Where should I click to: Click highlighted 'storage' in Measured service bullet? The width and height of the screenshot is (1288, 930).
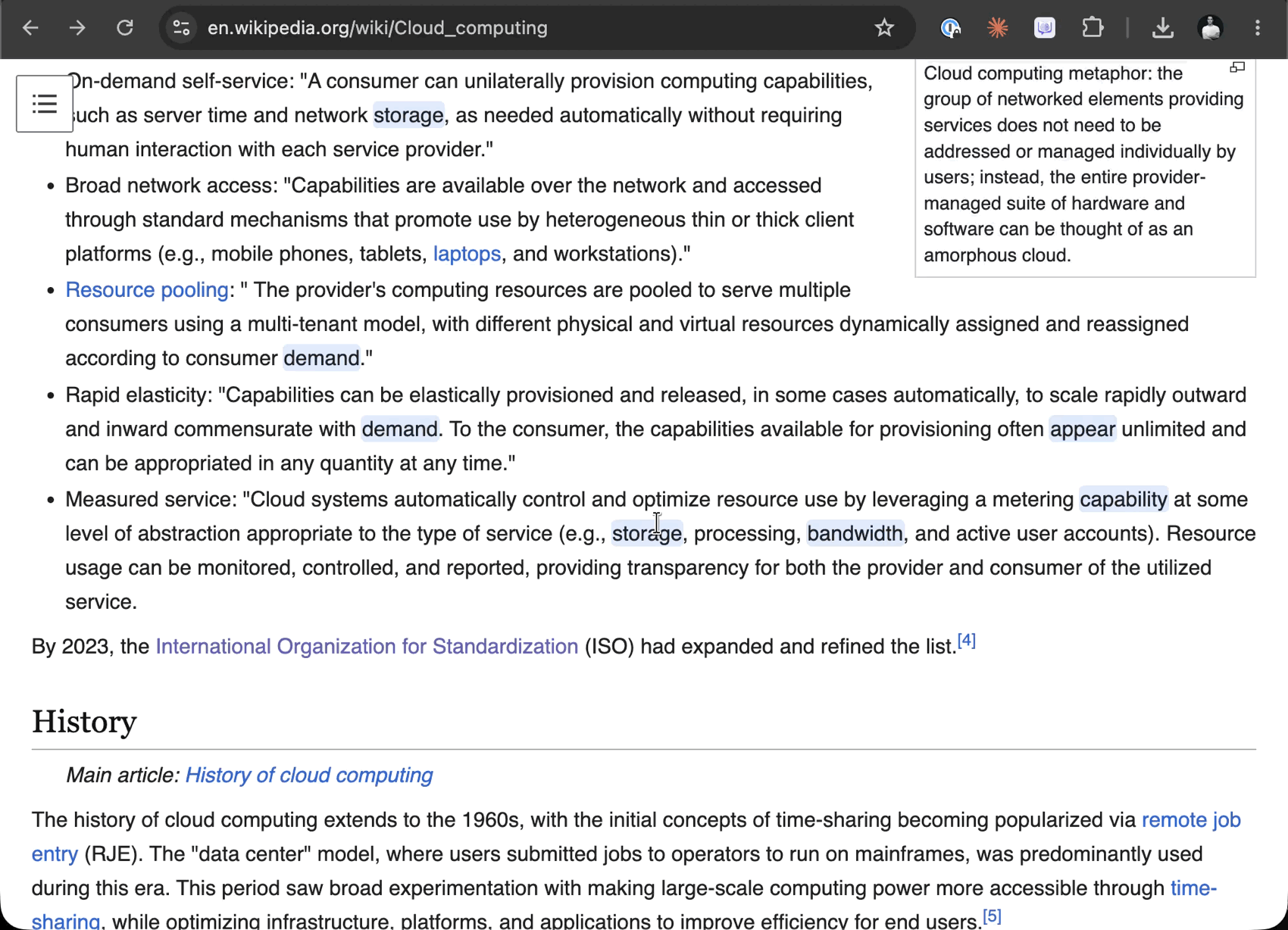coord(647,534)
